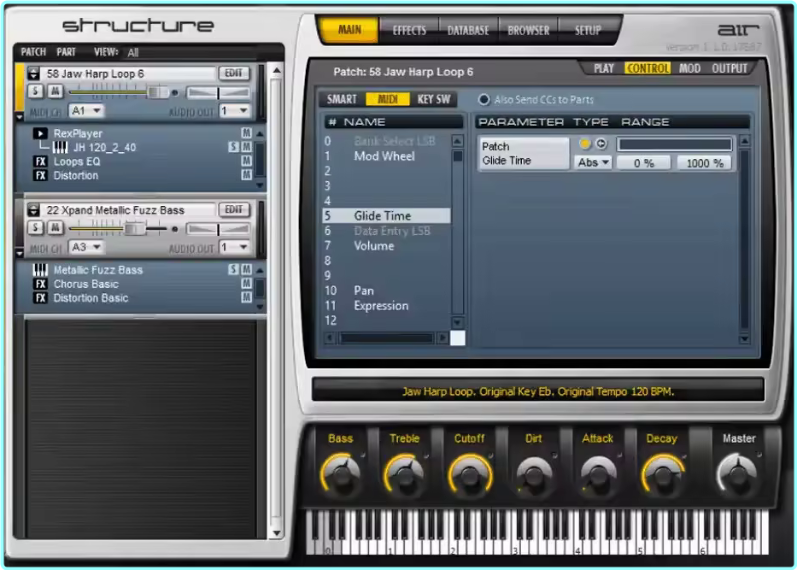Switch to the Database tab
Image resolution: width=797 pixels, height=570 pixels.
pos(468,31)
